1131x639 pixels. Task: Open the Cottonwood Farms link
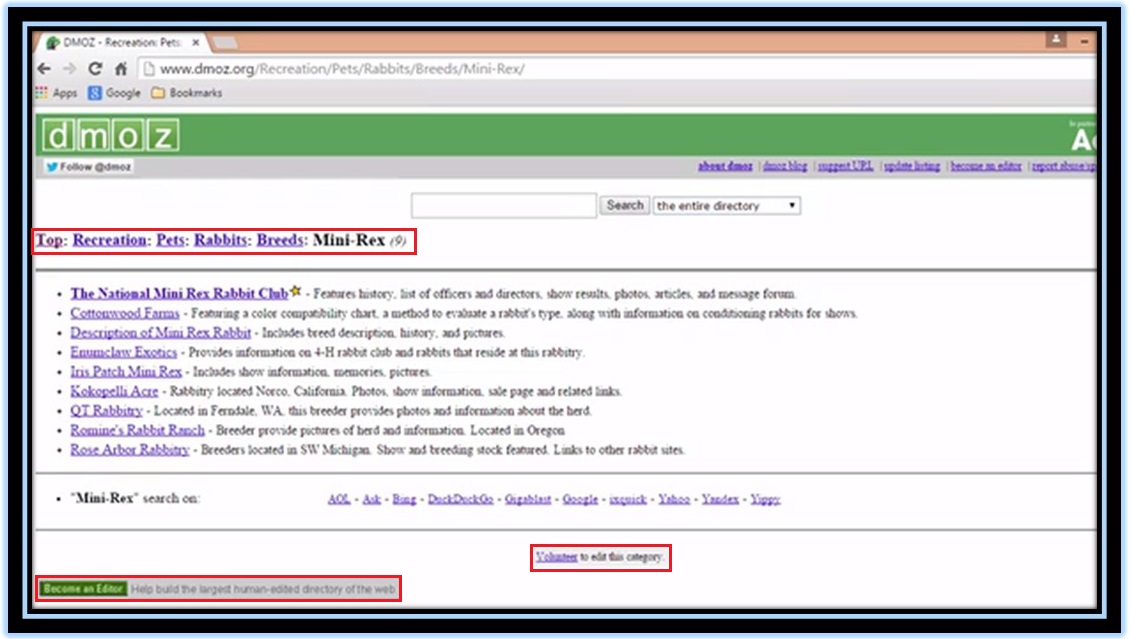125,313
